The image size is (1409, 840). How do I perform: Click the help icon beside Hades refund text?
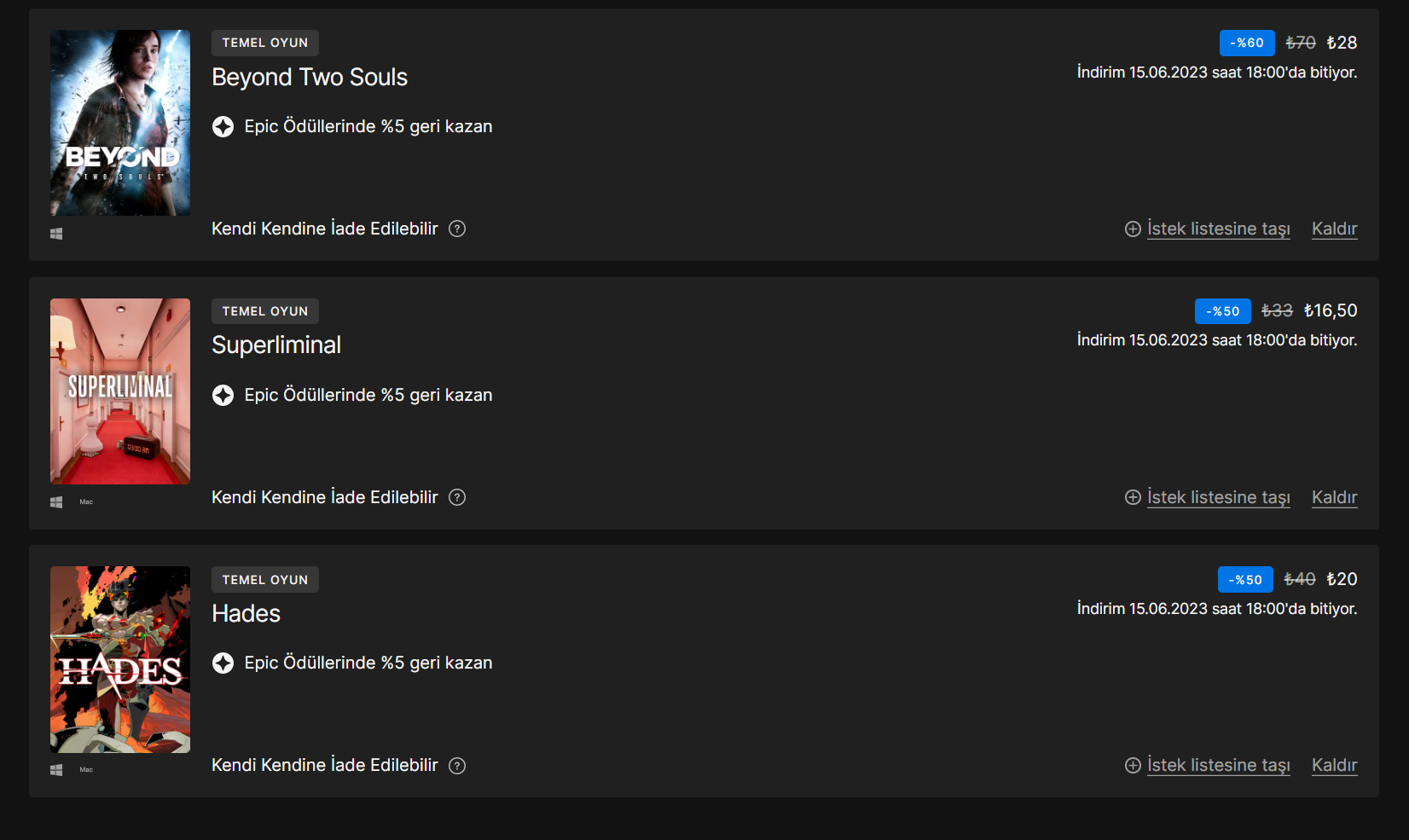tap(457, 766)
